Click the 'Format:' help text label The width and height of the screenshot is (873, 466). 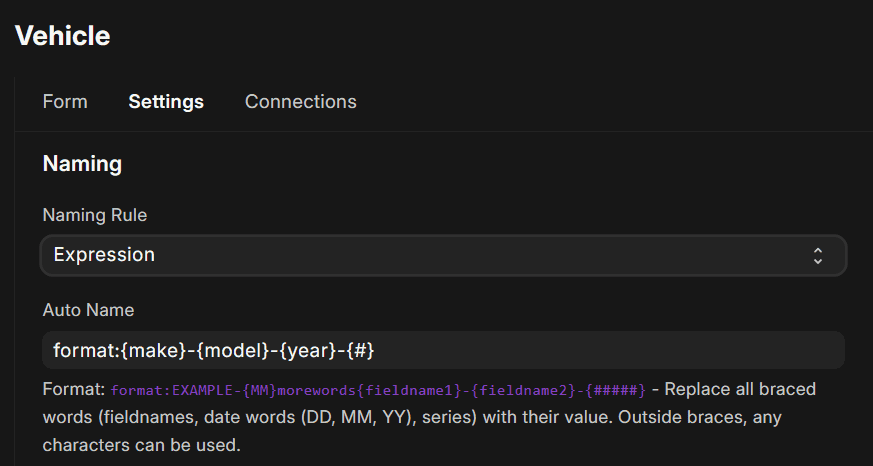[74, 388]
